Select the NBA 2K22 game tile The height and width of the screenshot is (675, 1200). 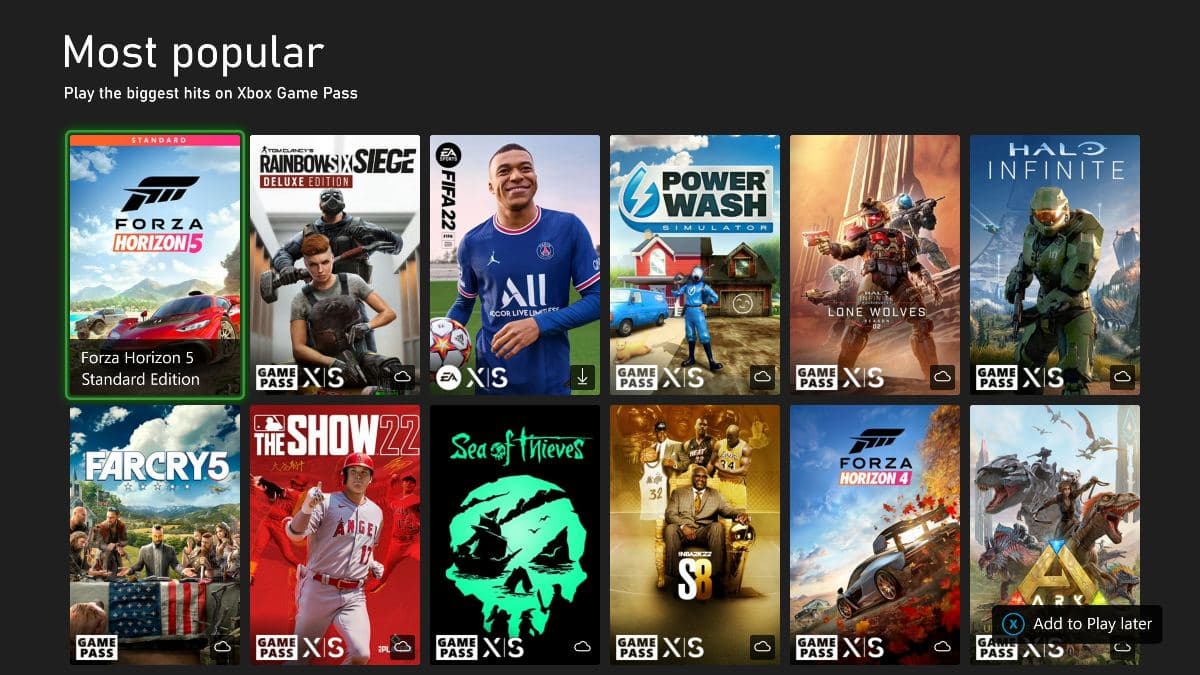point(695,535)
